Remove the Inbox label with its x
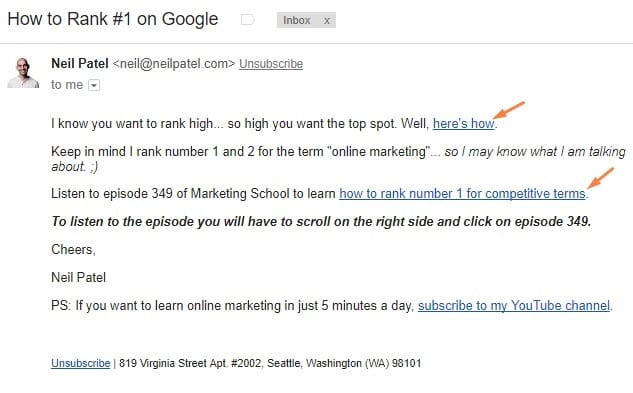Image resolution: width=633 pixels, height=393 pixels. tap(327, 21)
